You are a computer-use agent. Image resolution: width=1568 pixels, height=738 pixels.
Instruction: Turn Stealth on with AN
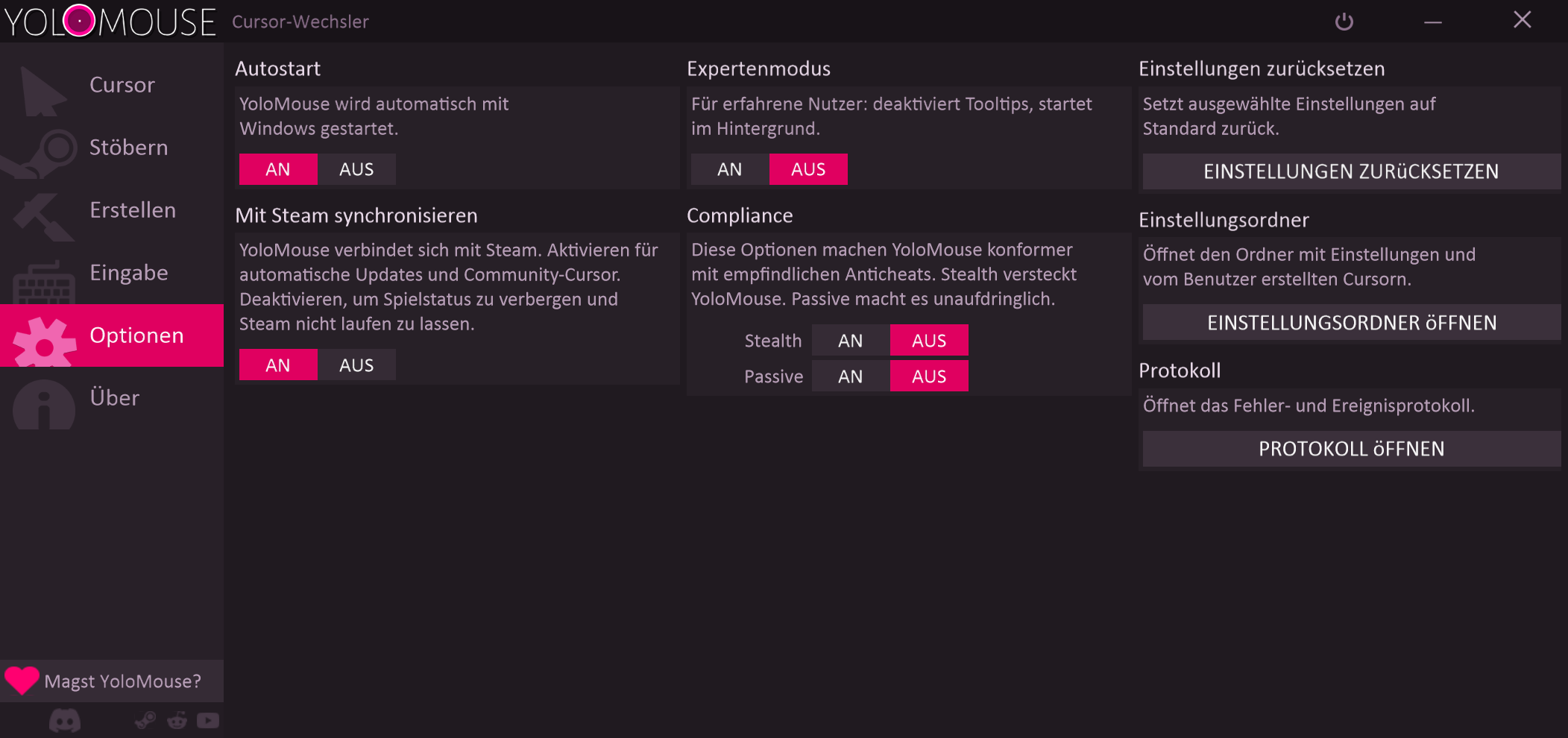click(850, 341)
